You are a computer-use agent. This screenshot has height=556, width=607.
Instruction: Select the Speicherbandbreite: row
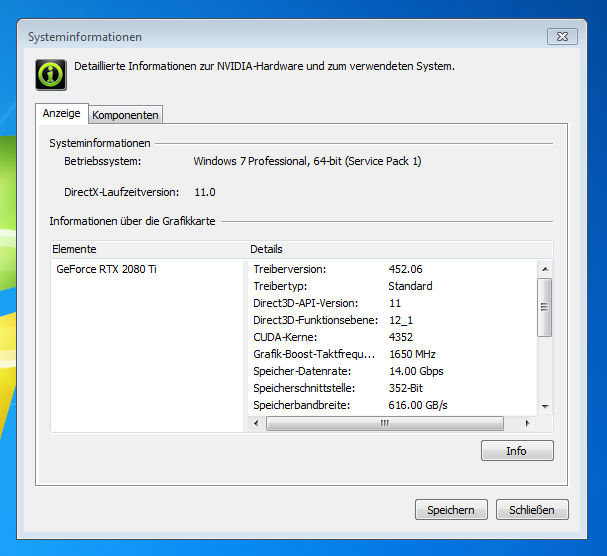point(392,405)
